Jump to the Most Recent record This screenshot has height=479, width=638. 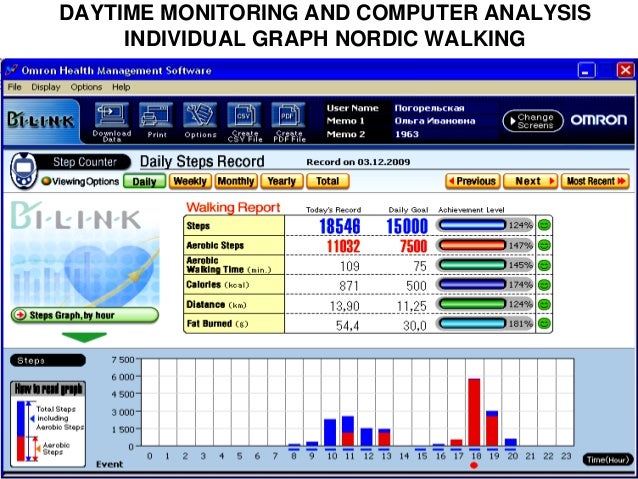595,181
